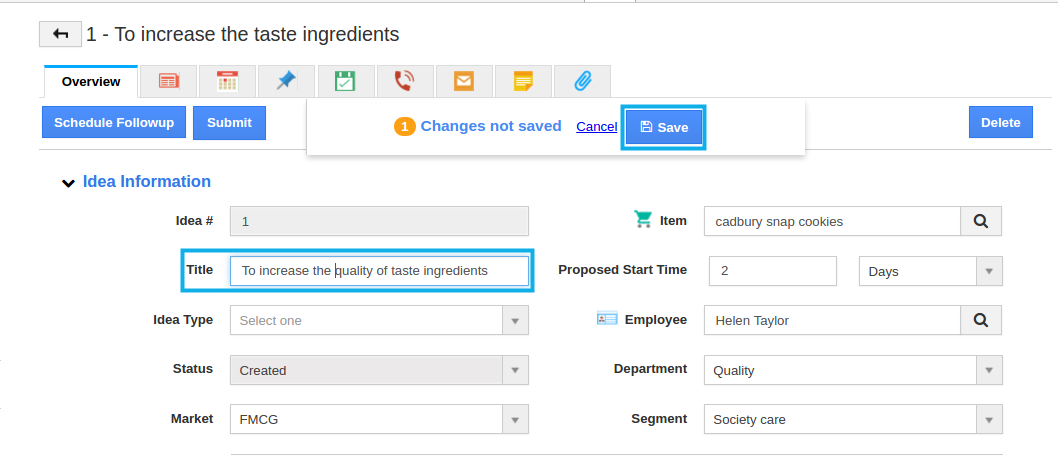The height and width of the screenshot is (455, 1058).
Task: Search Employee using magnifier button
Action: (x=981, y=320)
